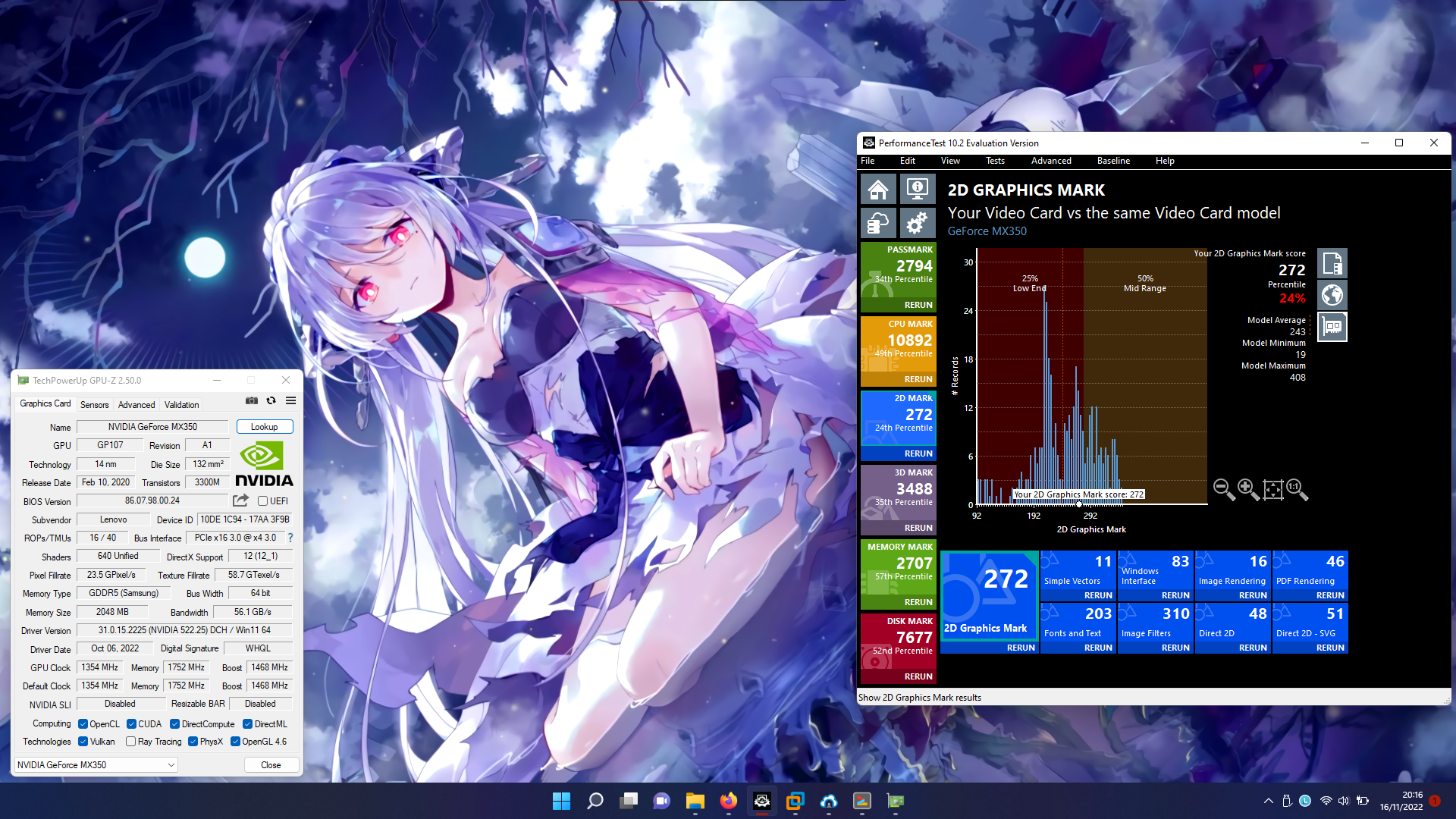1456x819 pixels.
Task: Open the Edit menu
Action: click(908, 161)
